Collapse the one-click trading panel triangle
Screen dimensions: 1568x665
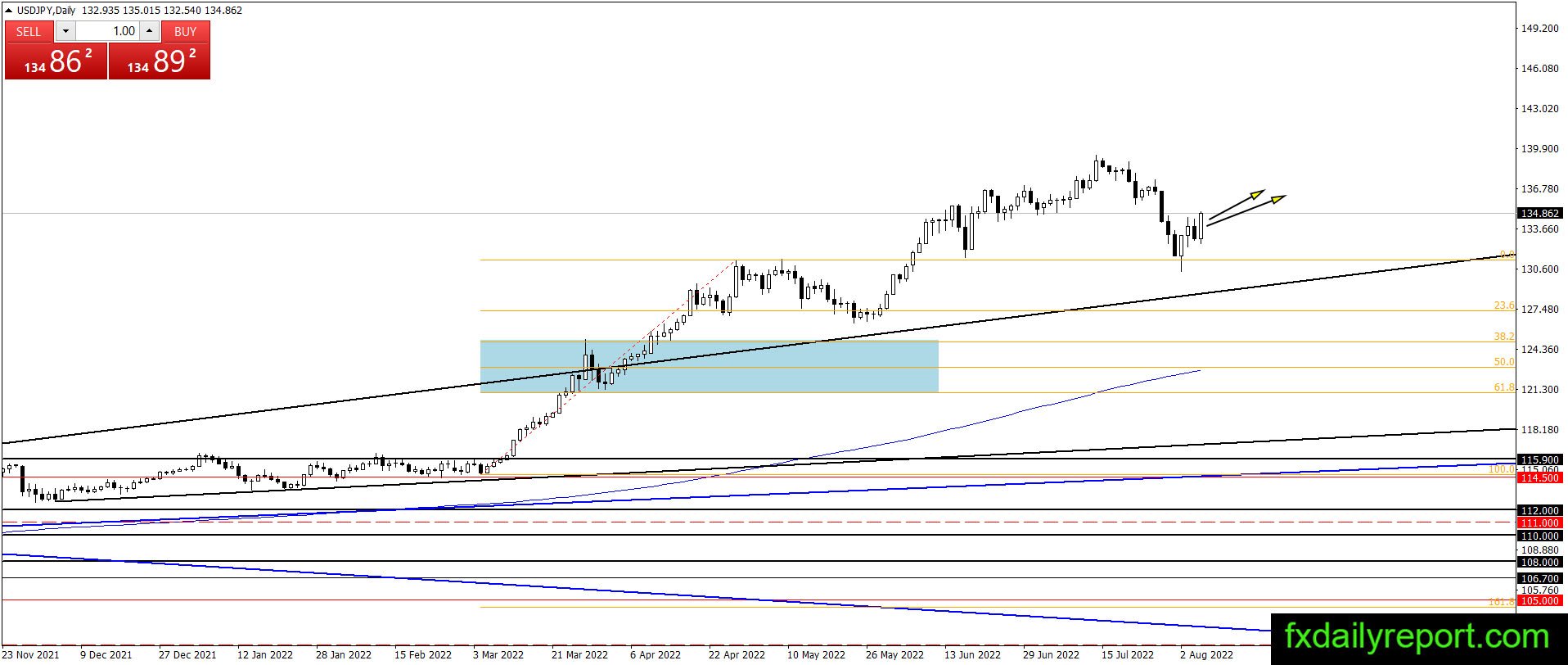click(x=8, y=11)
